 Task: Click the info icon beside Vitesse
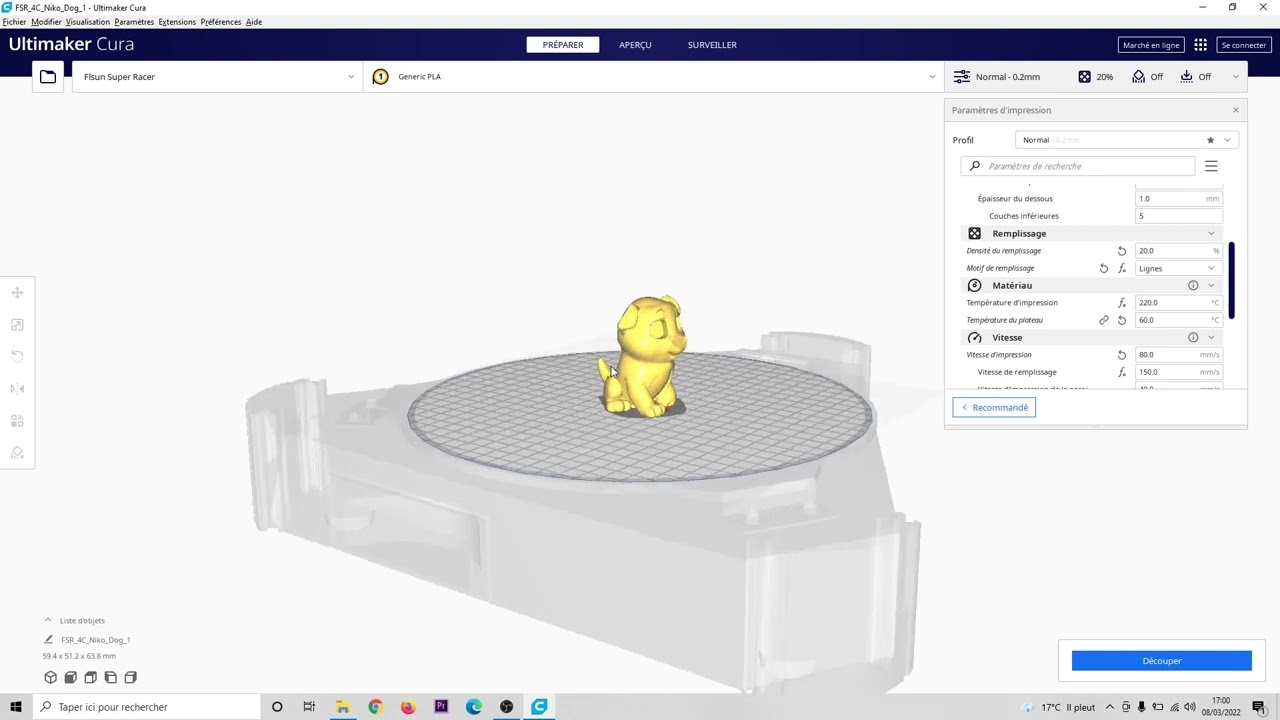[1193, 338]
